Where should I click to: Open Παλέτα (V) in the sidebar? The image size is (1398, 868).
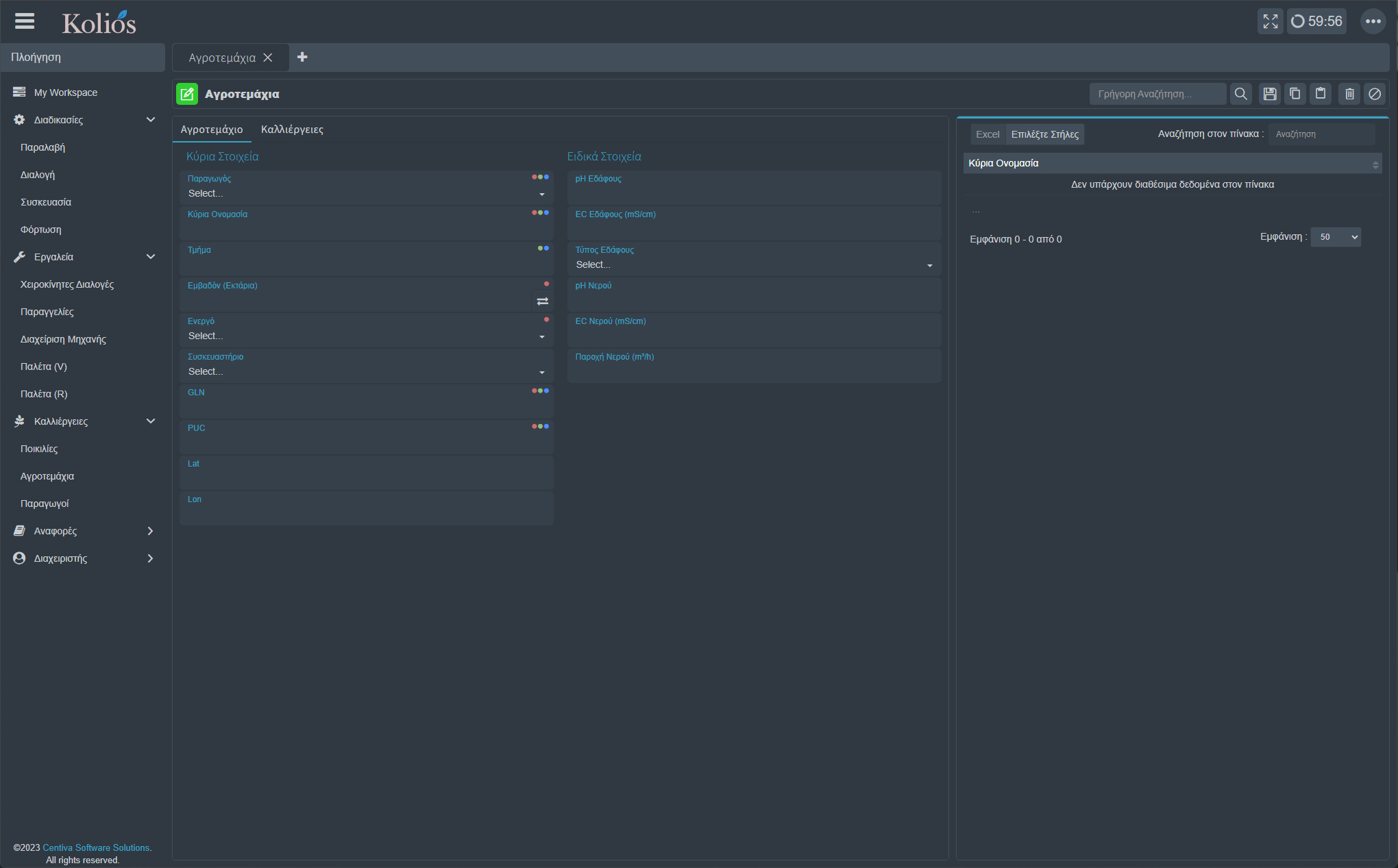[x=44, y=367]
